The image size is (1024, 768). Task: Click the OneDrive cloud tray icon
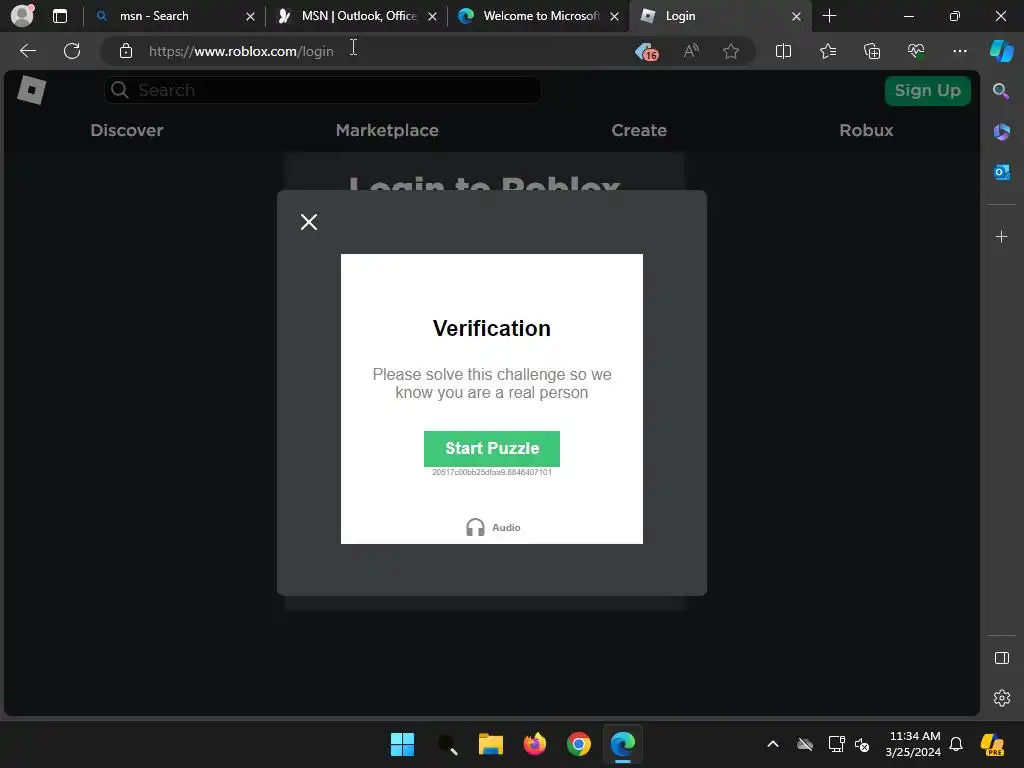pos(805,744)
